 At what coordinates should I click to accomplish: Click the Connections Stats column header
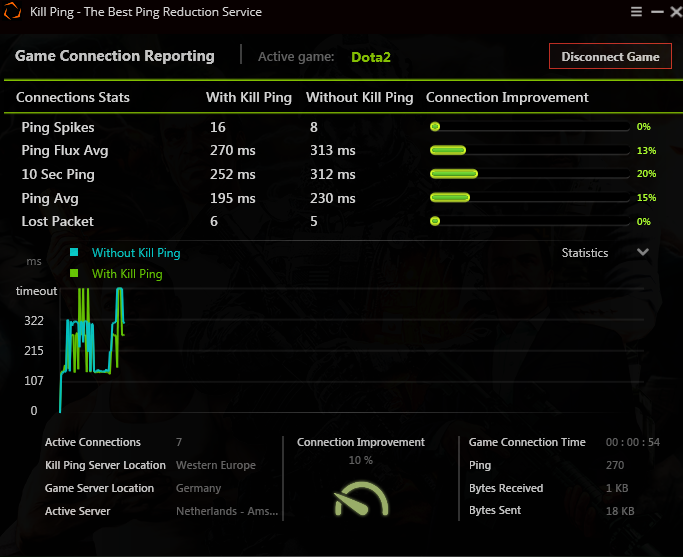[73, 97]
